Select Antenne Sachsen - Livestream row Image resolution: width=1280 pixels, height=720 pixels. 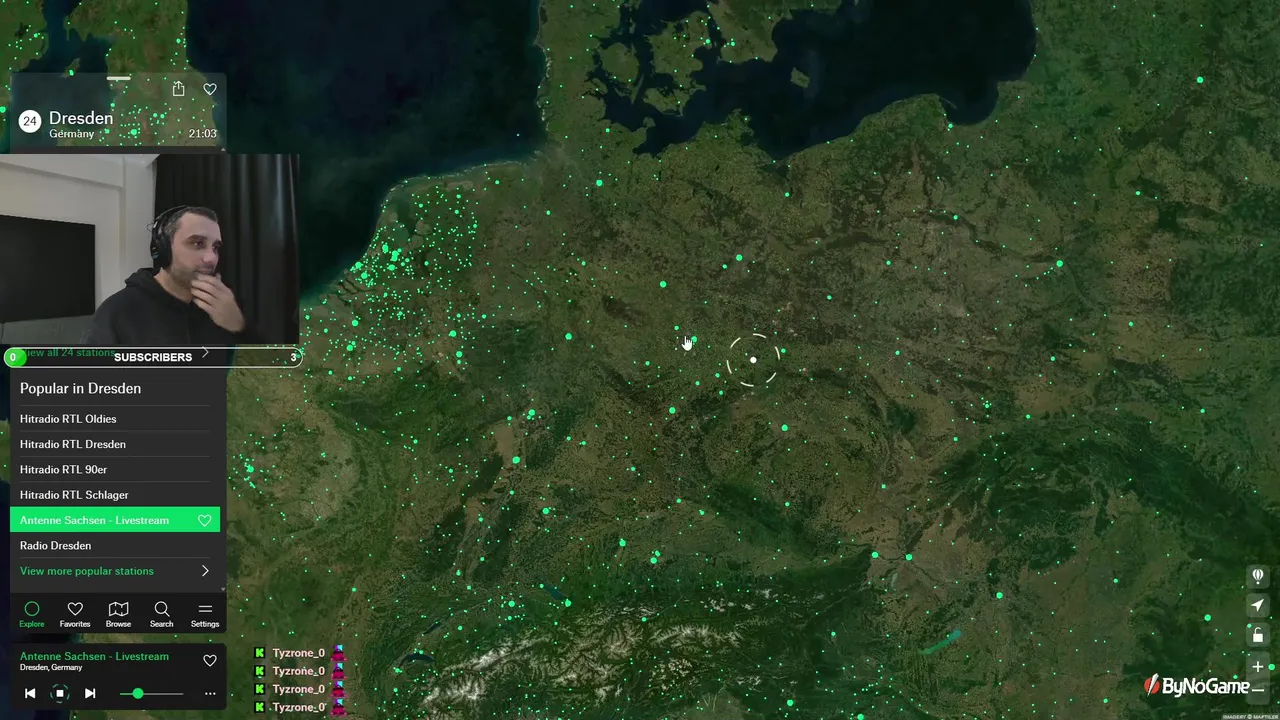(115, 520)
